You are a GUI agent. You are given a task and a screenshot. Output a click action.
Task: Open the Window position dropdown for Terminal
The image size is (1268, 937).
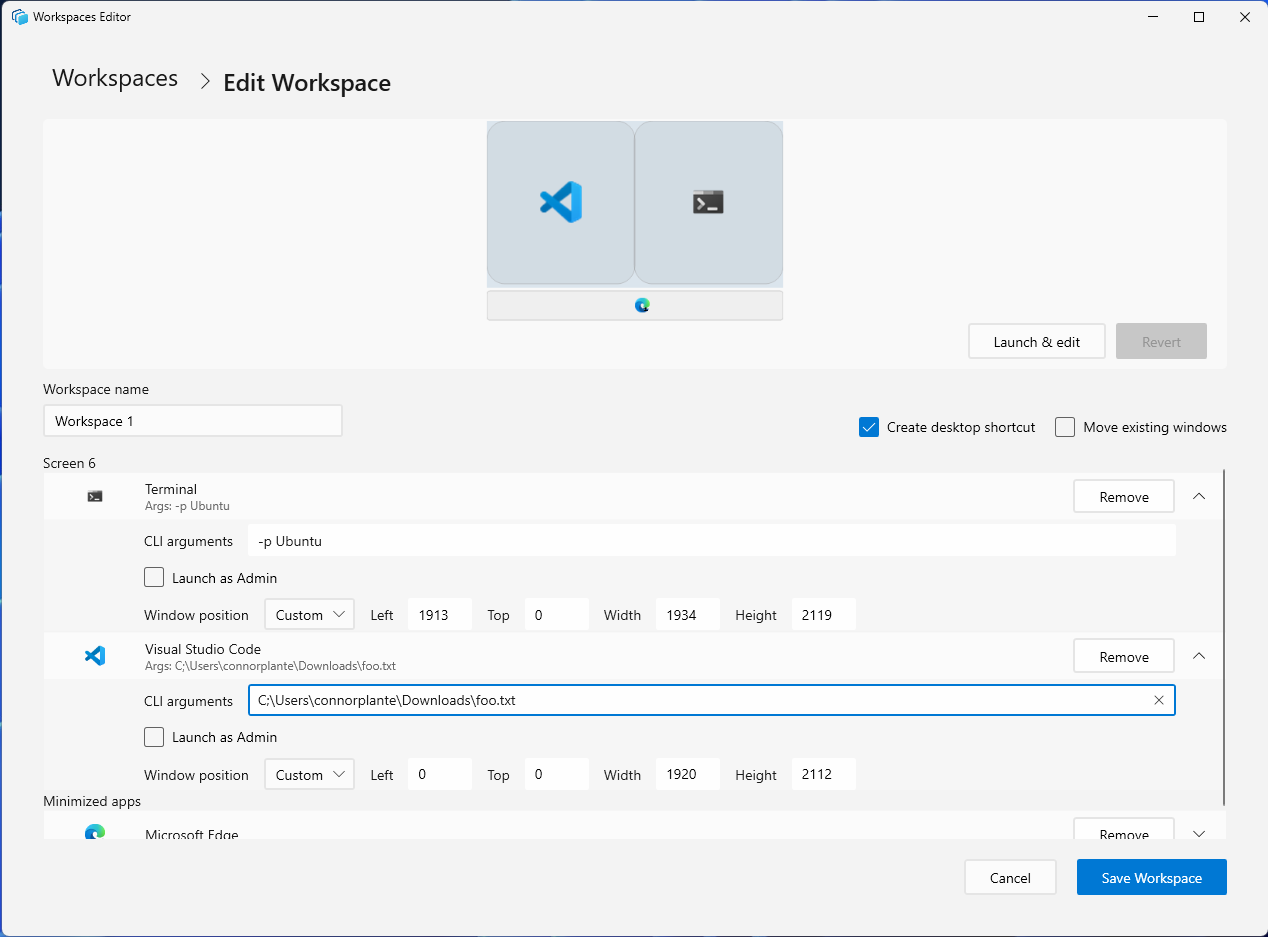(309, 614)
